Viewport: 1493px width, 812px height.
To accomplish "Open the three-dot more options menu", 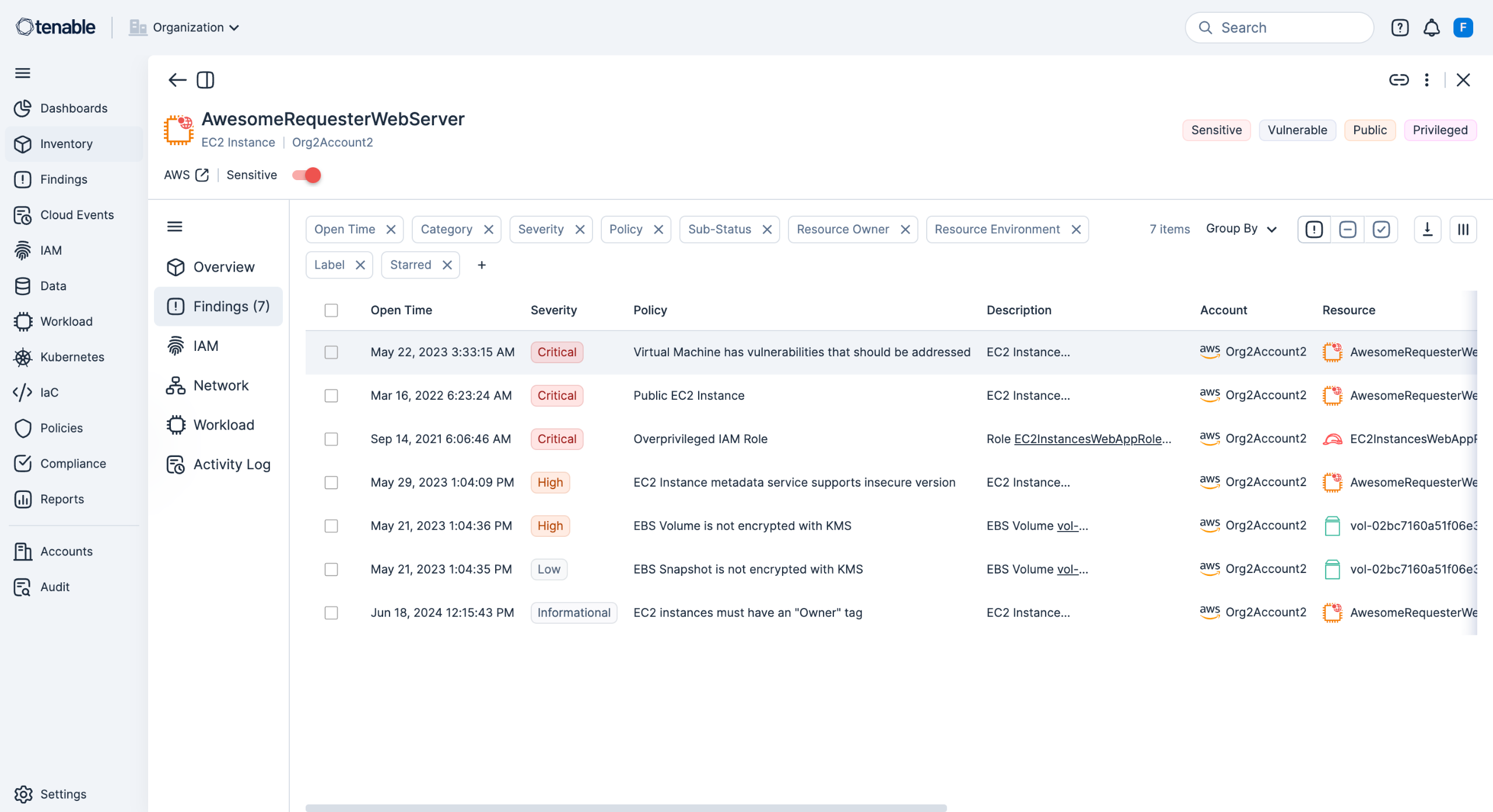I will click(1427, 80).
